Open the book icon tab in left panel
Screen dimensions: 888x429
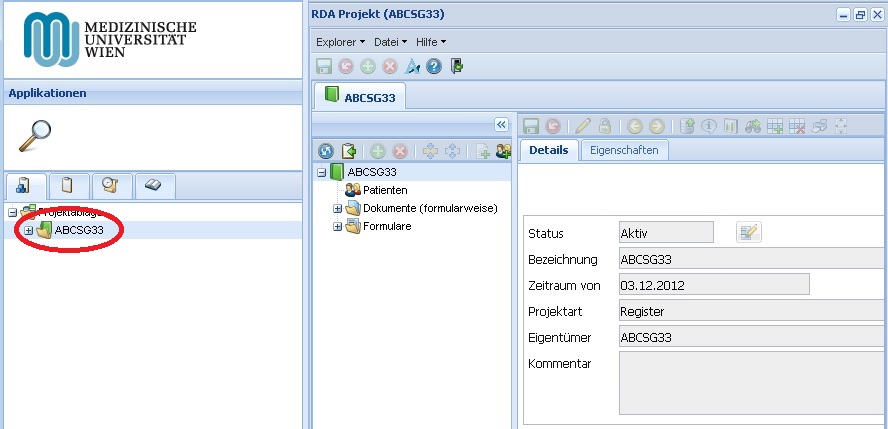point(153,185)
